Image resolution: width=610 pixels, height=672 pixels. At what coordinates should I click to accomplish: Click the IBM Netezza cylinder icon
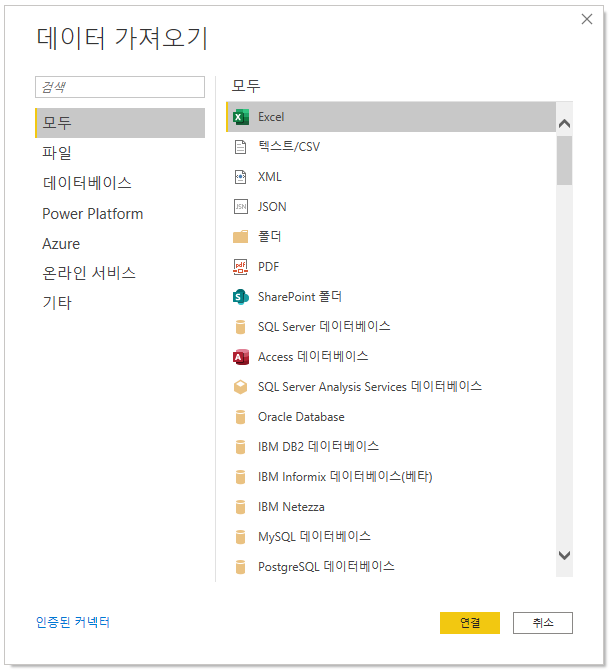tap(240, 507)
